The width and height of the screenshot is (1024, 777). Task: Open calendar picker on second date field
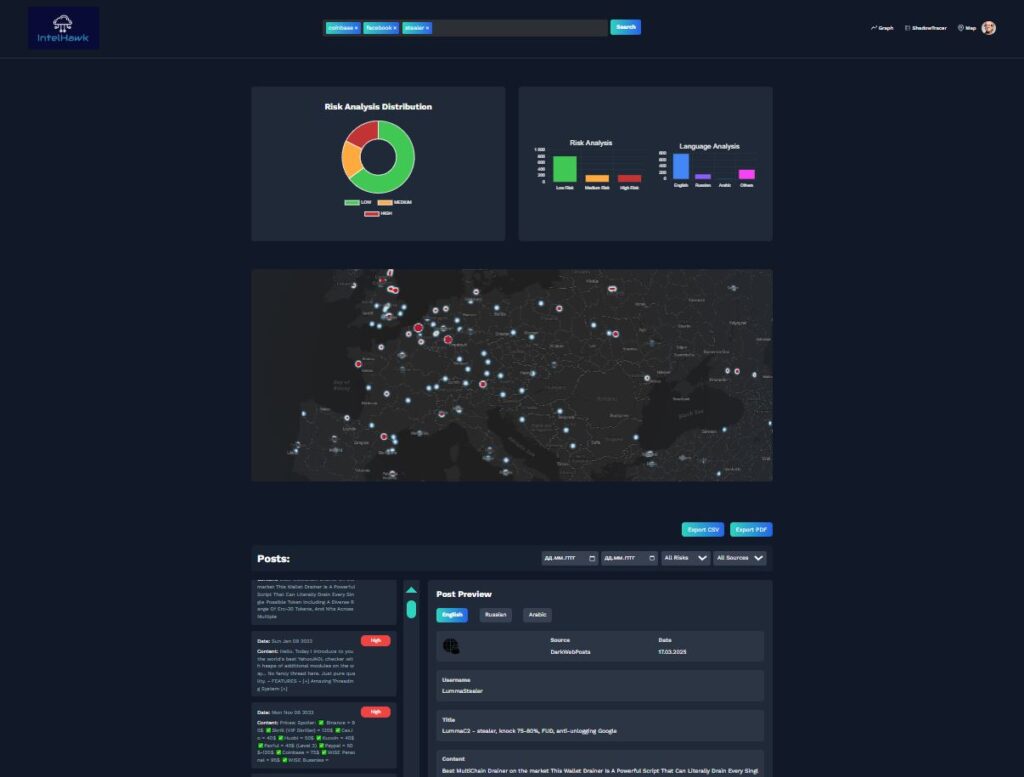point(652,558)
